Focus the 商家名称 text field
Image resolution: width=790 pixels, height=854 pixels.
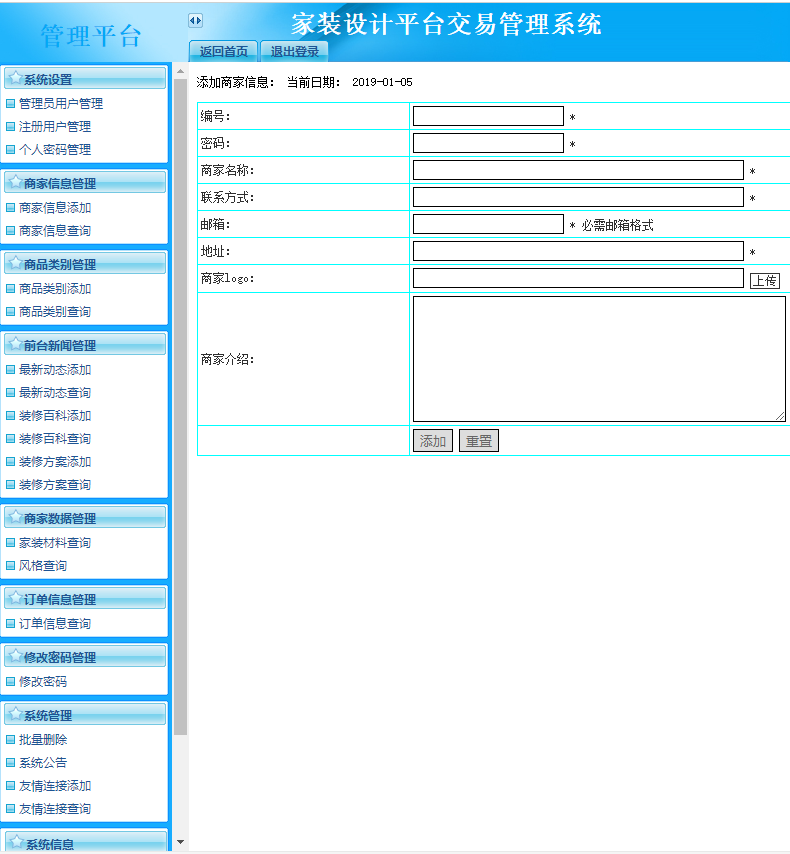point(578,171)
